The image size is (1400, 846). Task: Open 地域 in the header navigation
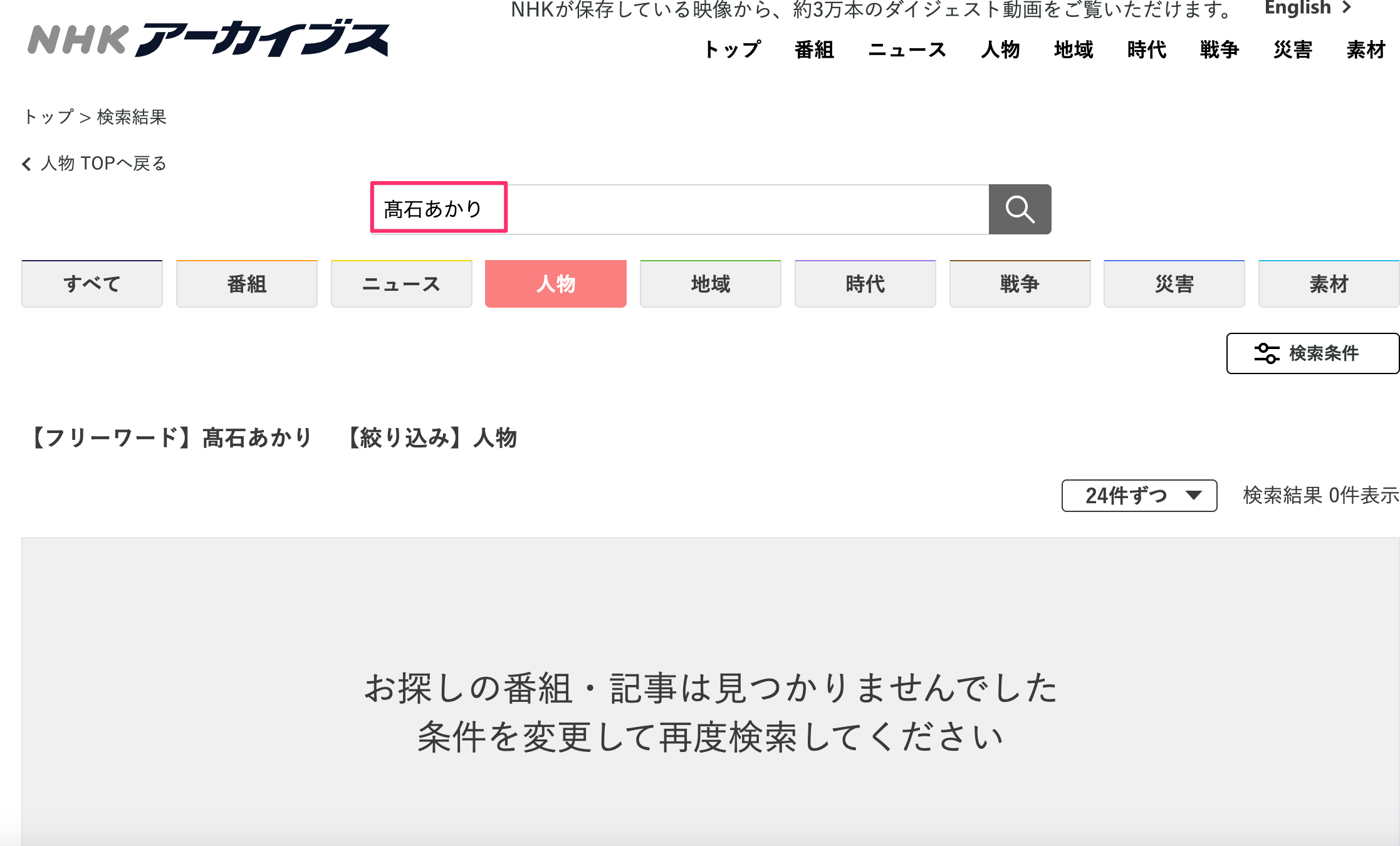pos(1074,50)
